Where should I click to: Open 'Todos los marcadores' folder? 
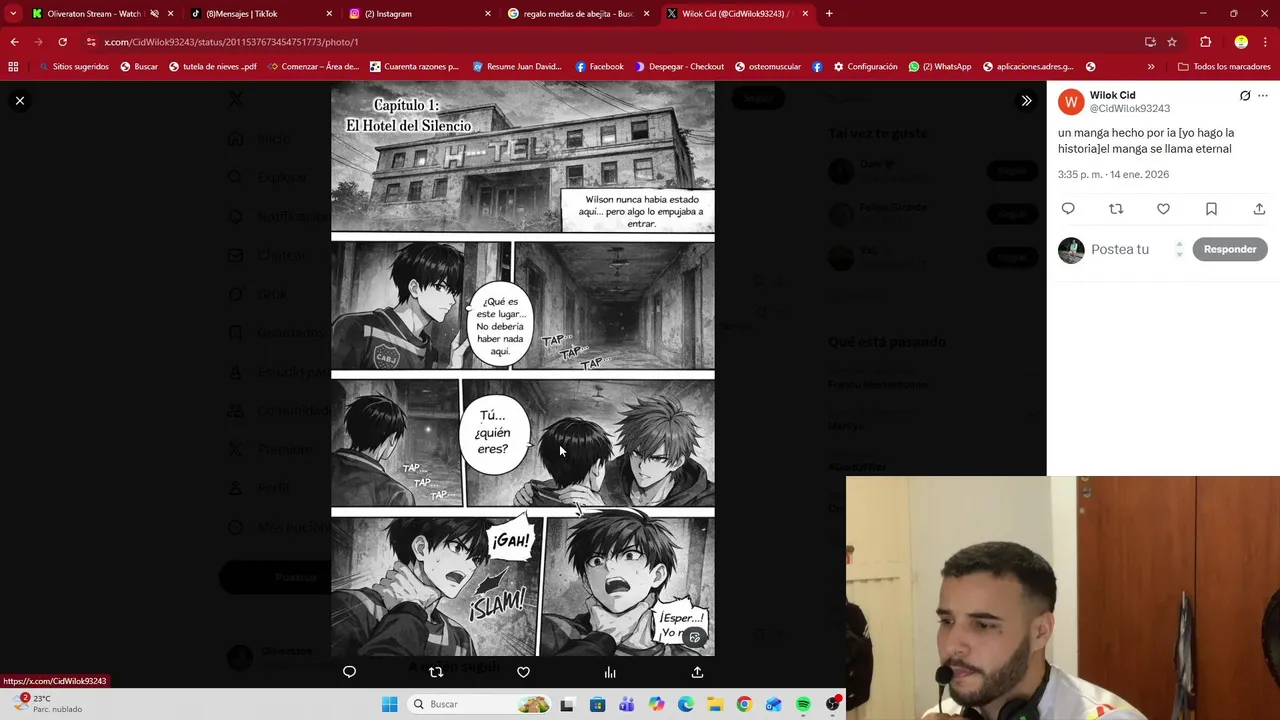[x=1224, y=67]
